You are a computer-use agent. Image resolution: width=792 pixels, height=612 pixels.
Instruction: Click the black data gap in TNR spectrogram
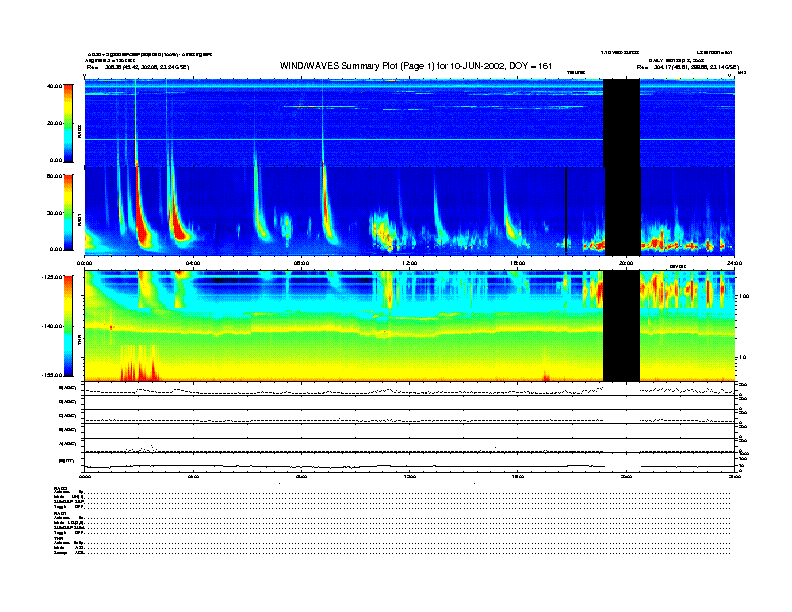(x=621, y=326)
